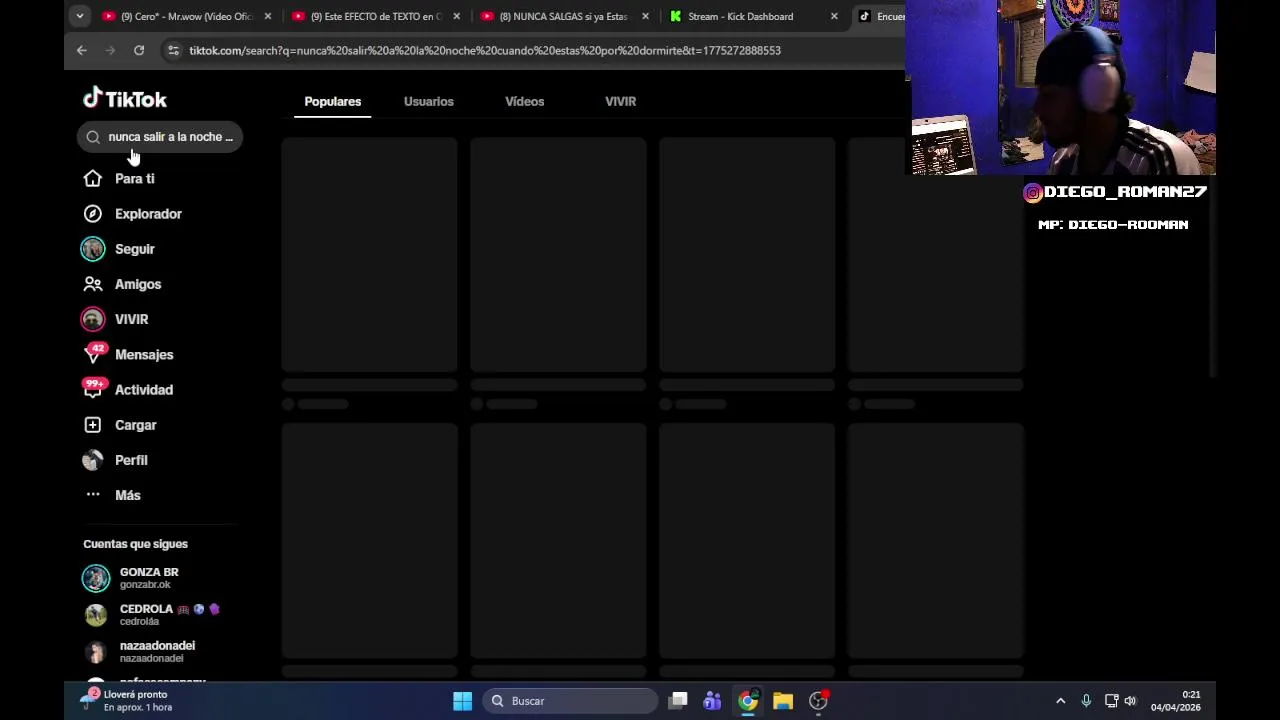Click the search magnifier icon in TikTok
Viewport: 1280px width, 720px height.
93,137
